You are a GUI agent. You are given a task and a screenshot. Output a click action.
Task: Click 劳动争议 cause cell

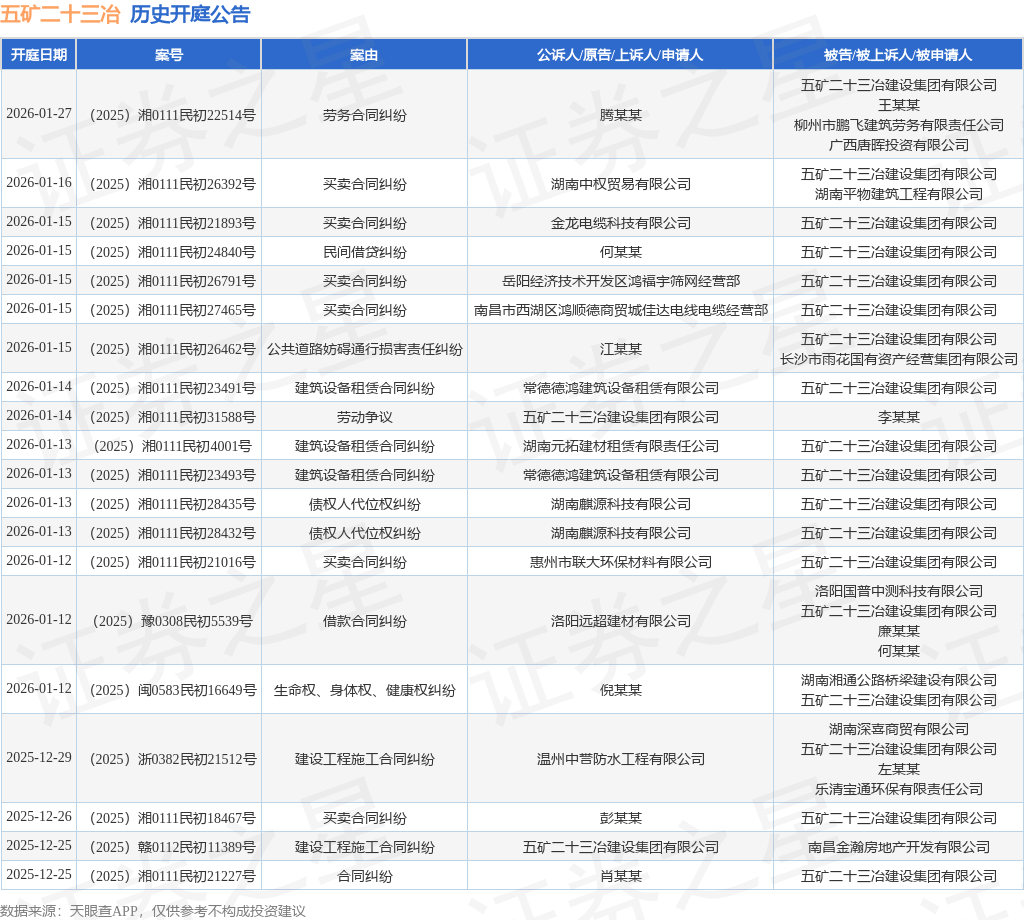tap(364, 417)
